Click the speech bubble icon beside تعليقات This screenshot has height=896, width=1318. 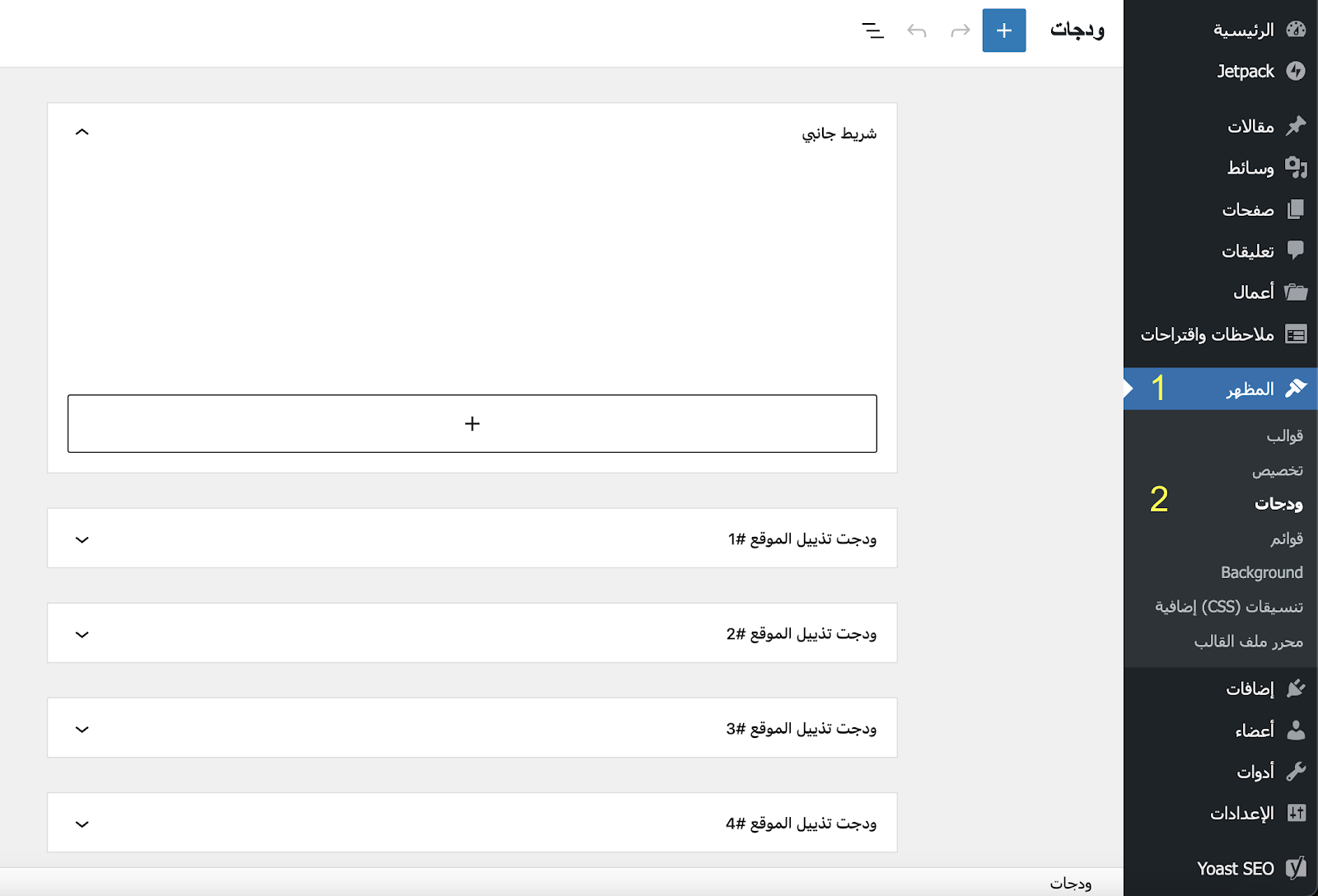click(x=1296, y=250)
